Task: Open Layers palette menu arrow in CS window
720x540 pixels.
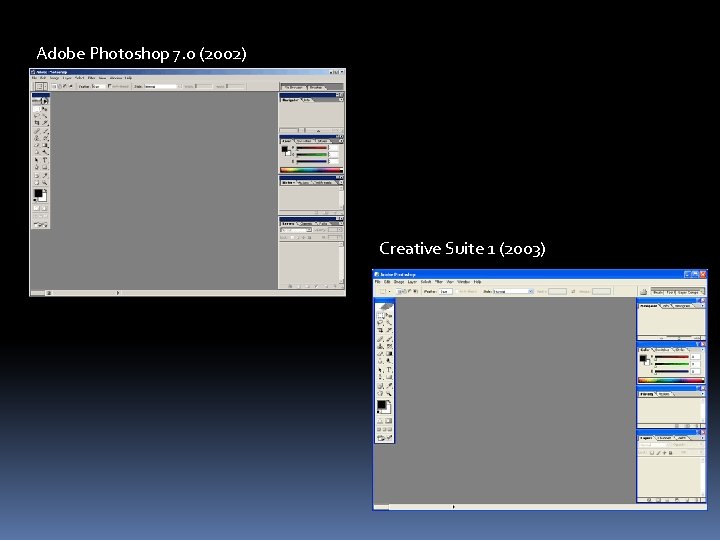Action: point(702,438)
